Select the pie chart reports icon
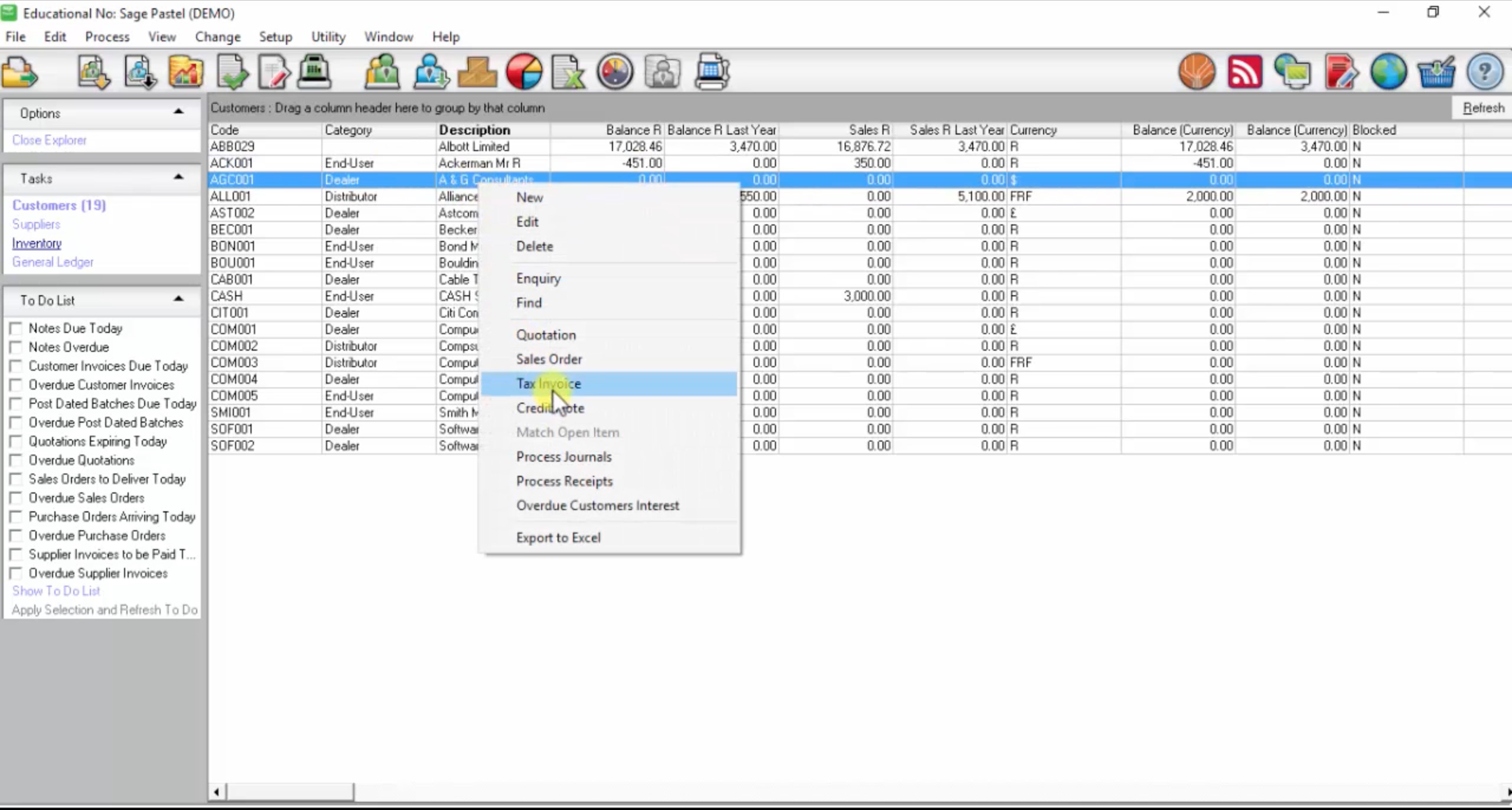This screenshot has height=810, width=1512. click(x=523, y=71)
